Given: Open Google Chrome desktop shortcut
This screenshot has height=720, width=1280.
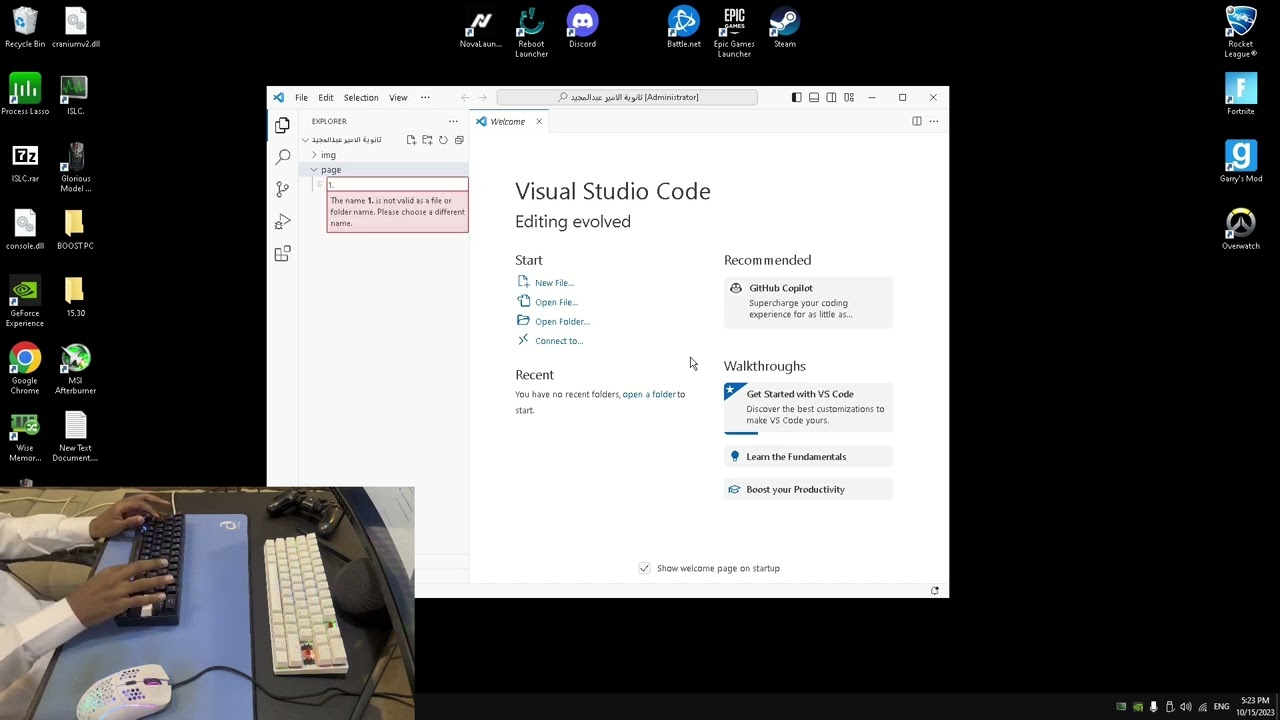Looking at the screenshot, I should pos(25,369).
